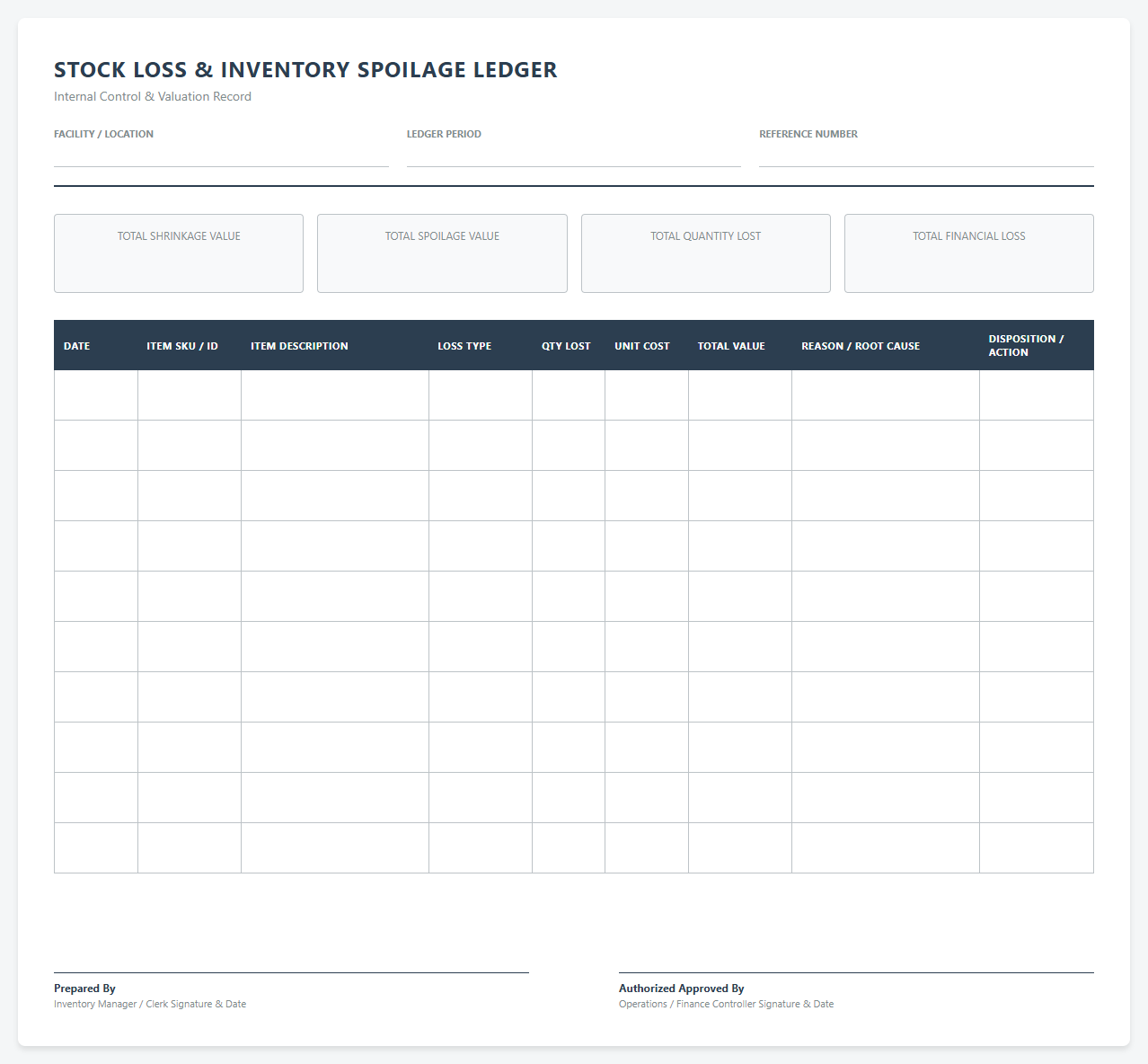Click the Ledger Period input line

(573, 155)
